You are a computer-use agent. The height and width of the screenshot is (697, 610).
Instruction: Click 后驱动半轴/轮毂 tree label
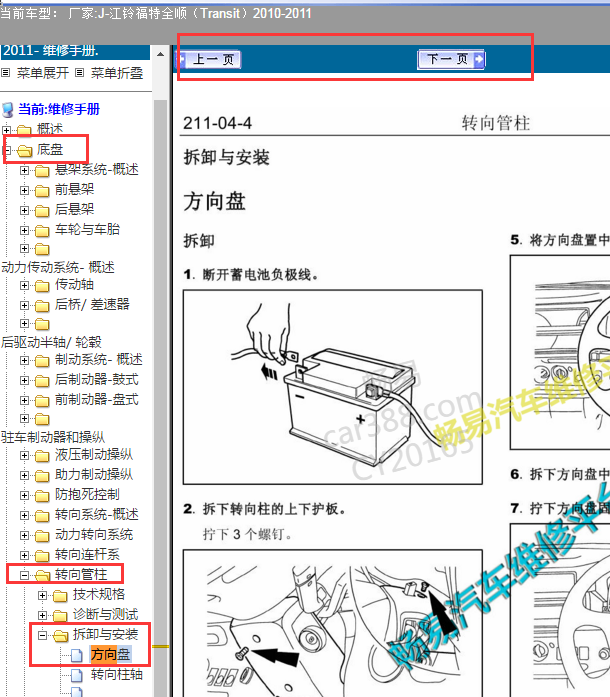(x=51, y=342)
